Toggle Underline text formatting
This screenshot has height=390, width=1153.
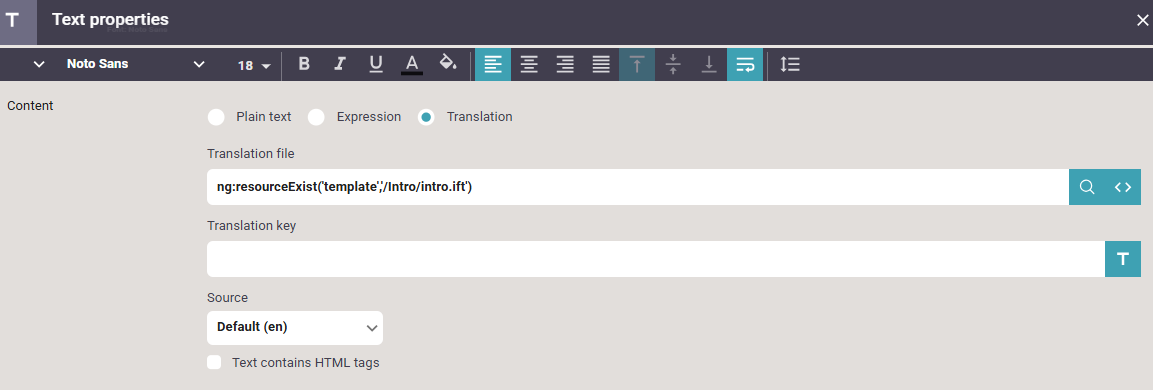[x=376, y=64]
